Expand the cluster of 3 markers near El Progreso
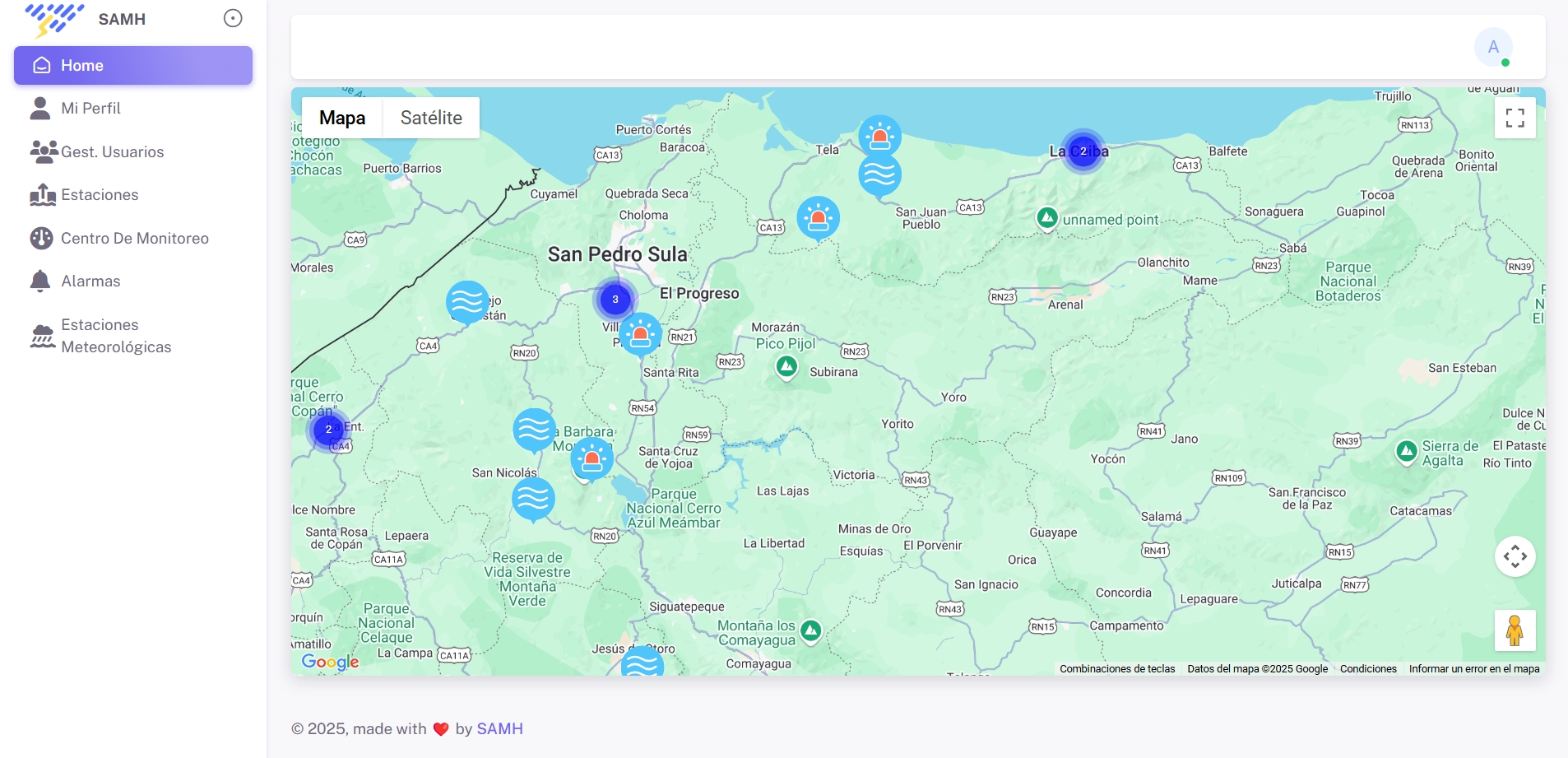The image size is (1568, 758). pyautogui.click(x=615, y=300)
